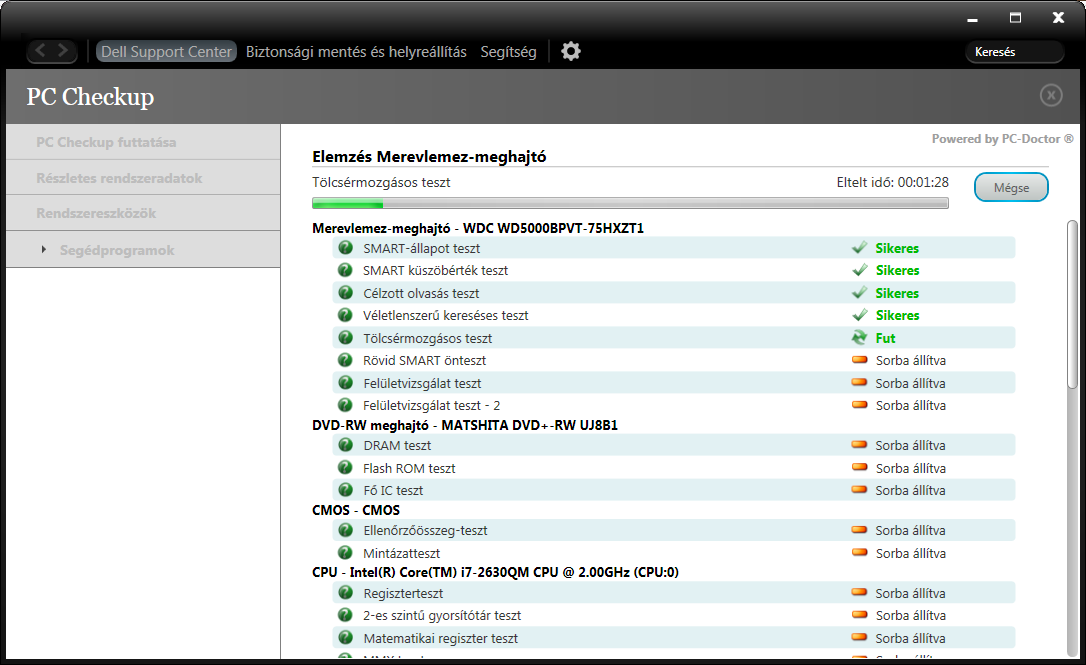Open help icon for Mintázatteszt

click(345, 553)
